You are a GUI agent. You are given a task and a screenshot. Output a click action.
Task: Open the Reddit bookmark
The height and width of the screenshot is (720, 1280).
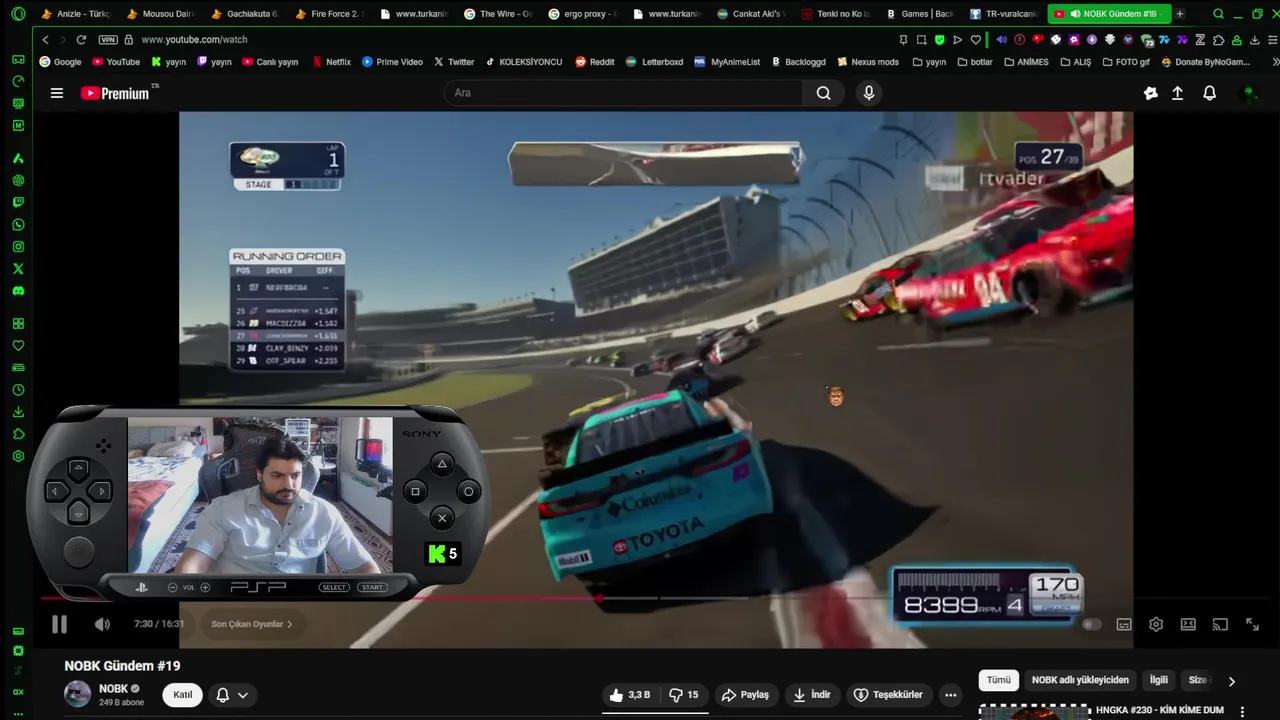tap(594, 62)
